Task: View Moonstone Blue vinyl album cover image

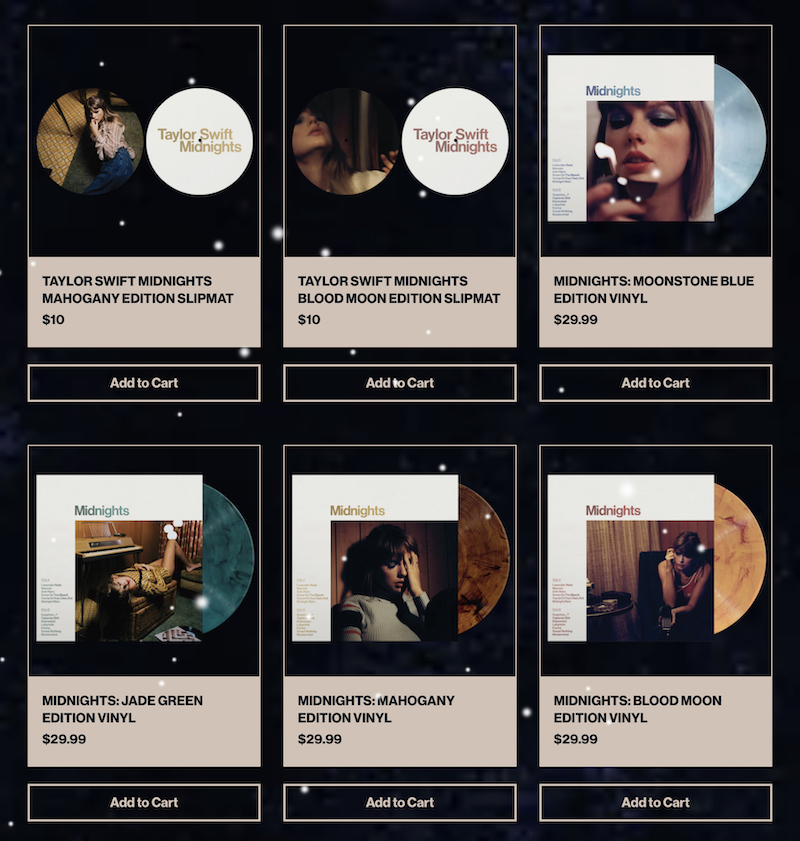Action: click(x=631, y=138)
